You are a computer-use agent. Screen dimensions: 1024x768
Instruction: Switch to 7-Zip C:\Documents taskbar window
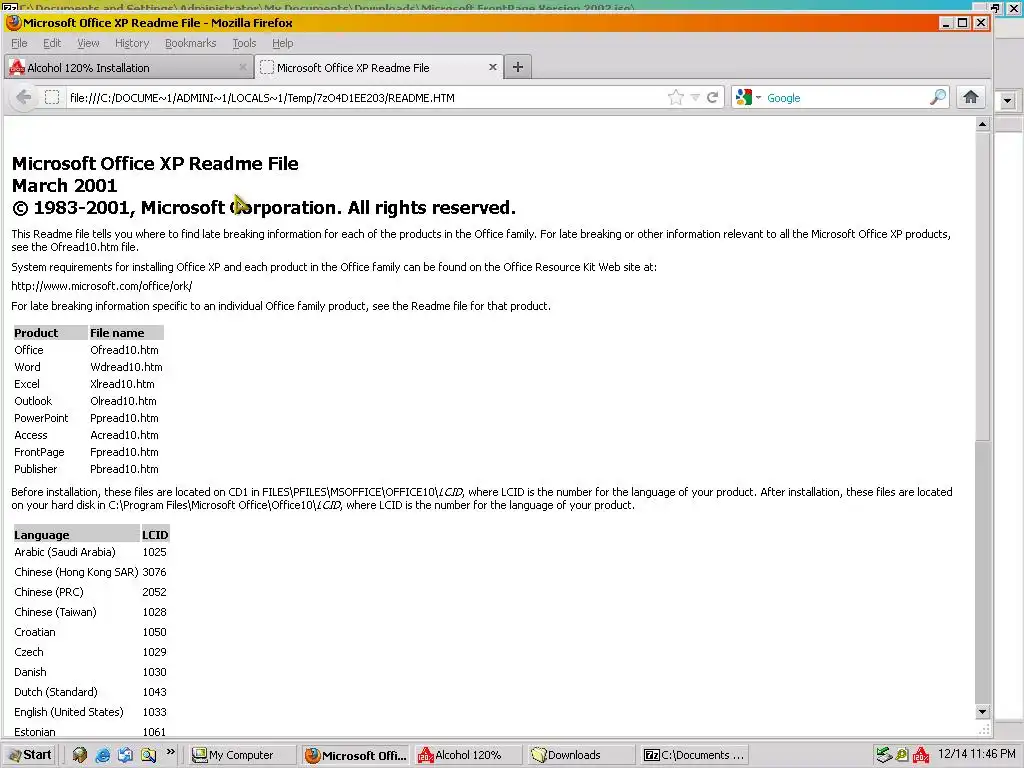(x=694, y=755)
